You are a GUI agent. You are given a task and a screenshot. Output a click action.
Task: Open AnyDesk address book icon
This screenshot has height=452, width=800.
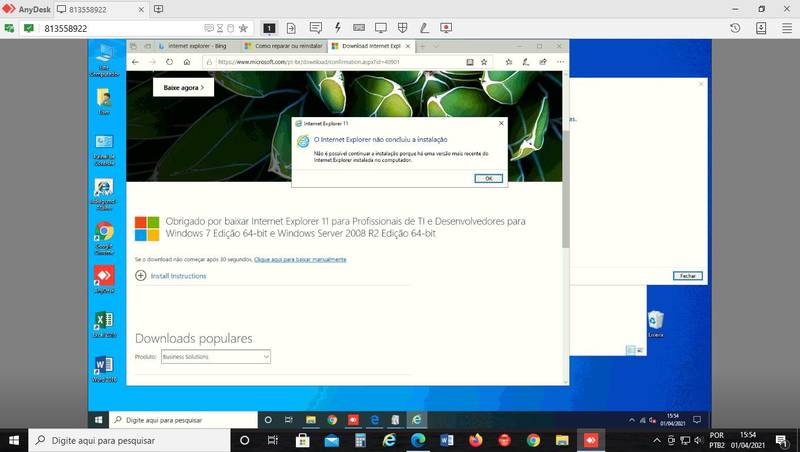point(761,28)
